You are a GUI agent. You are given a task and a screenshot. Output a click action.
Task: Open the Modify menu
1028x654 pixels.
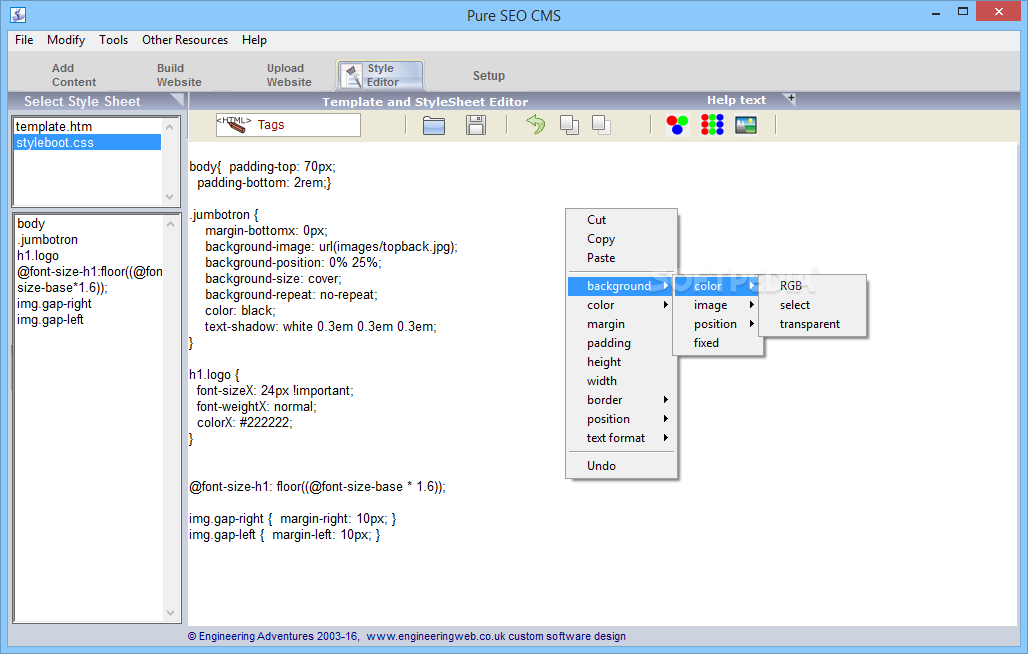(x=66, y=40)
